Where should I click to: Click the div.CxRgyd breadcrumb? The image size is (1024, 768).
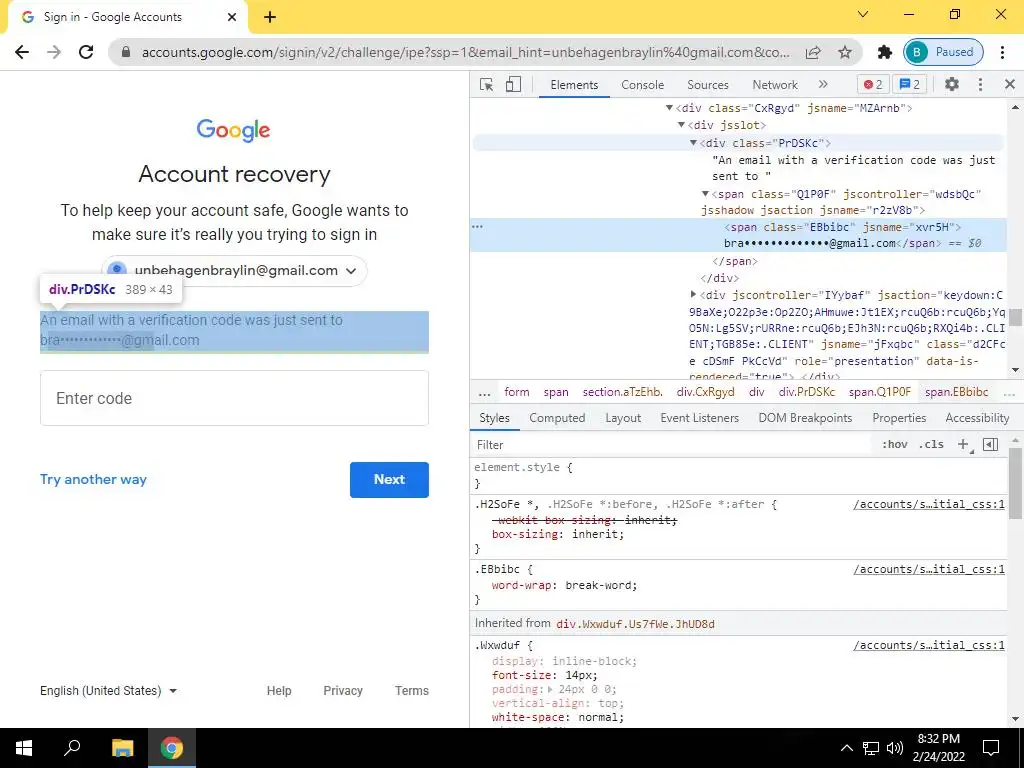[x=705, y=392]
